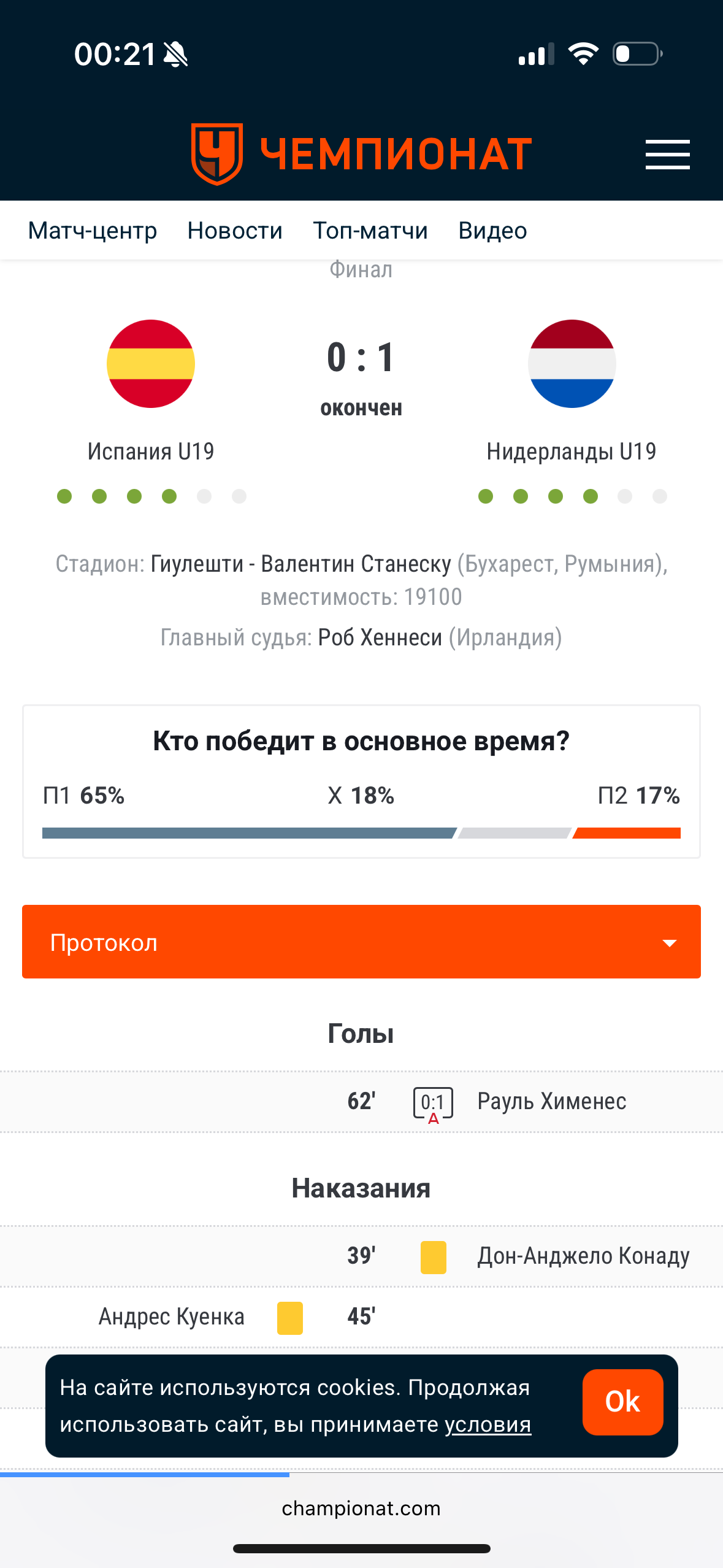Open the hamburger menu icon
Viewport: 723px width, 1568px height.
667,154
